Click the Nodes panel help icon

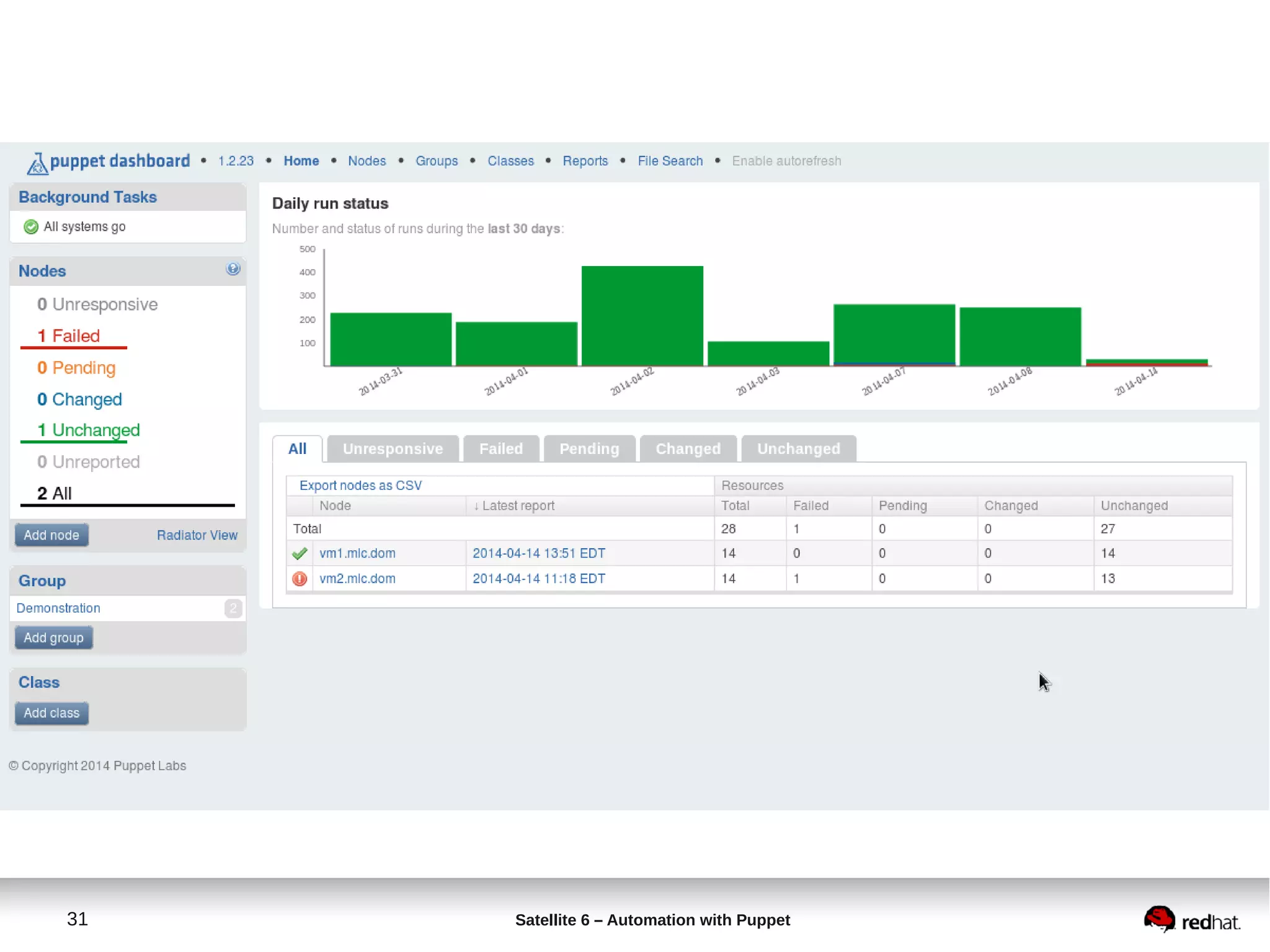point(233,269)
